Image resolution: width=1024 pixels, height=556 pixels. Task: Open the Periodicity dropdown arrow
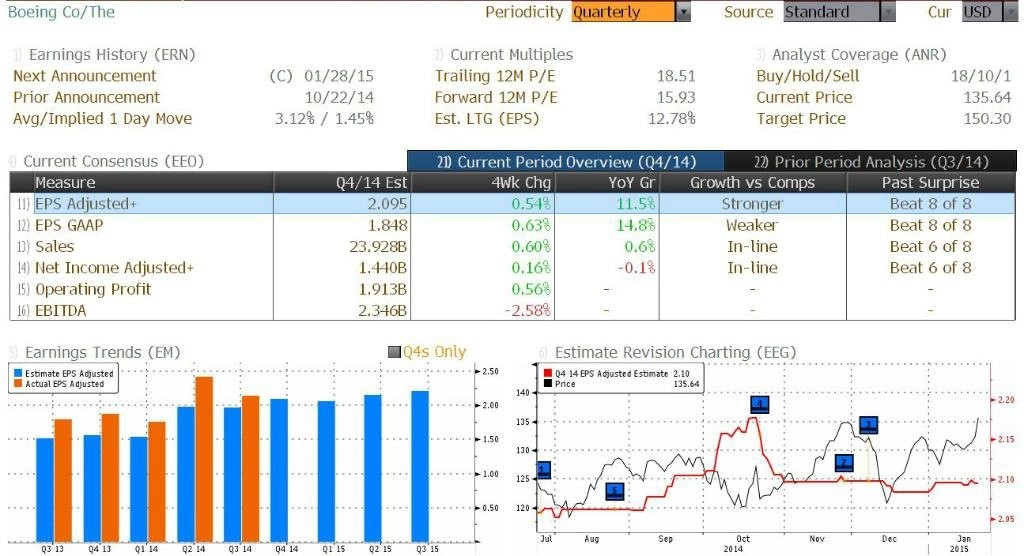pyautogui.click(x=683, y=12)
